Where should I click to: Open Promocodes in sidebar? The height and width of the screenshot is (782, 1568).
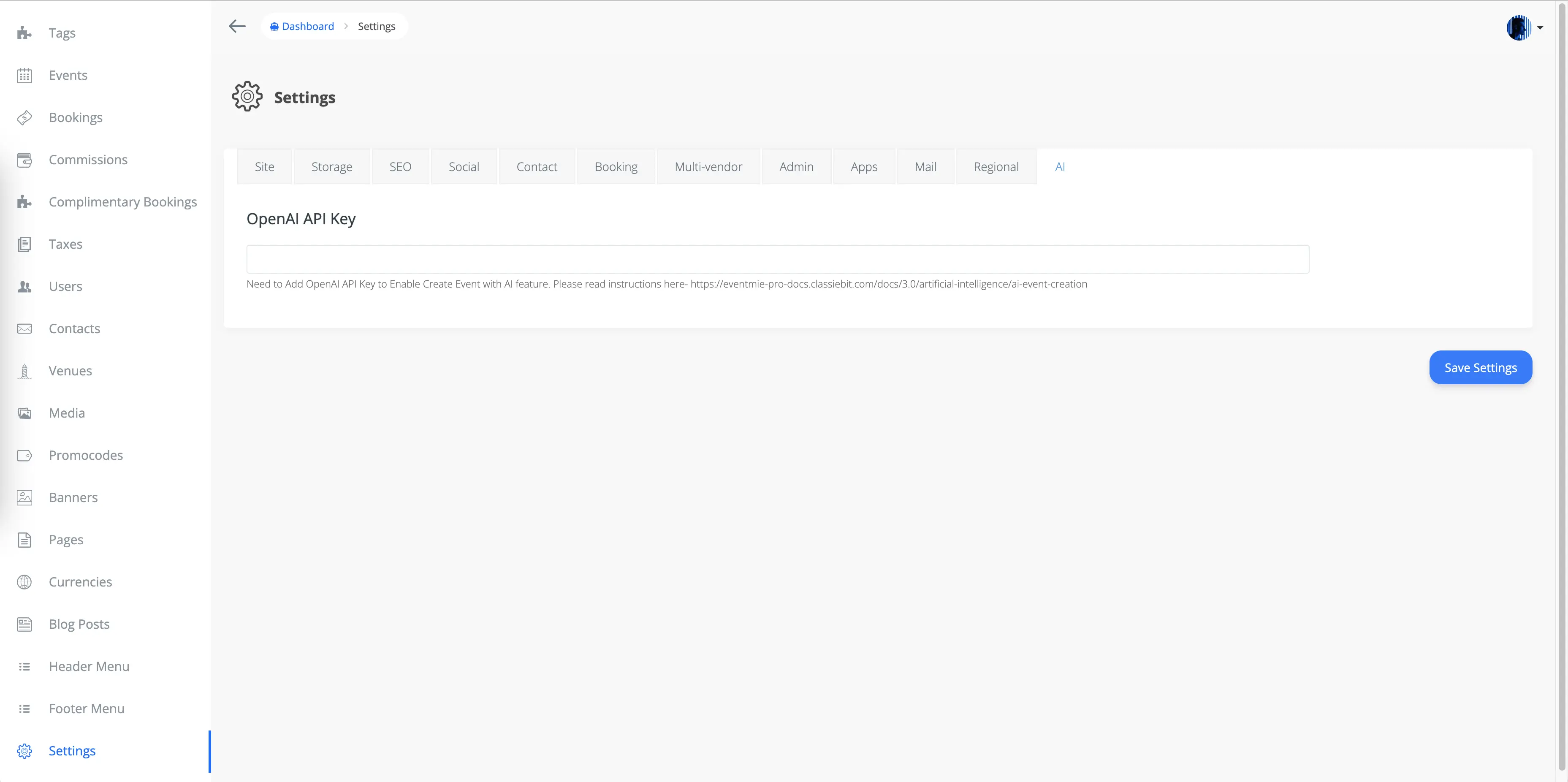(x=86, y=455)
